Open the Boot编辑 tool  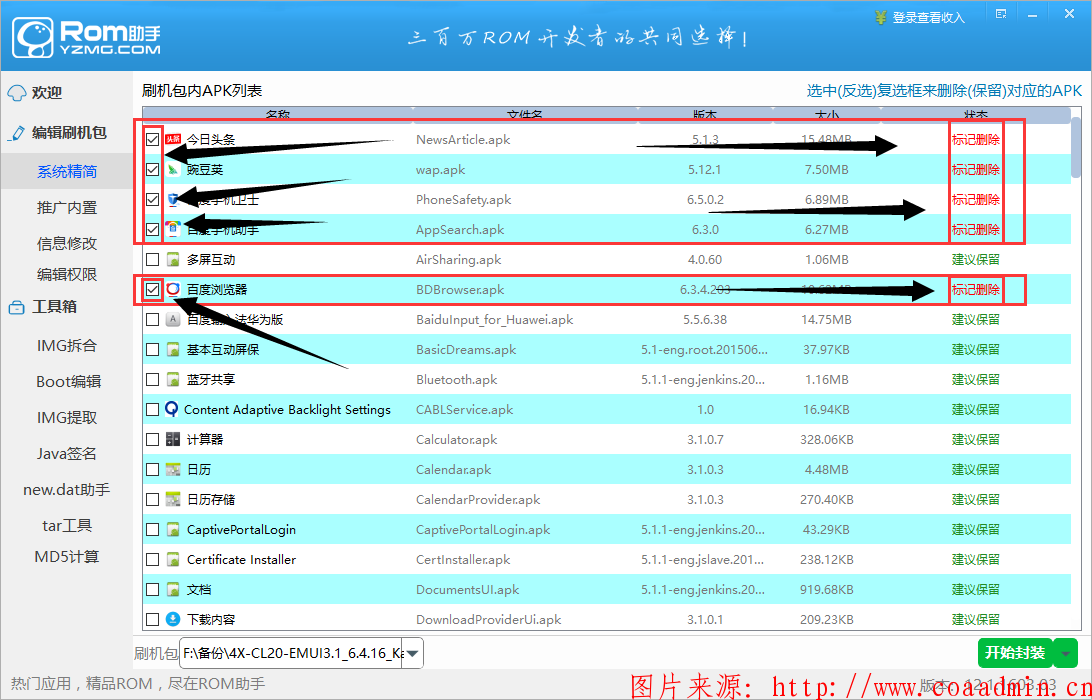[68, 382]
